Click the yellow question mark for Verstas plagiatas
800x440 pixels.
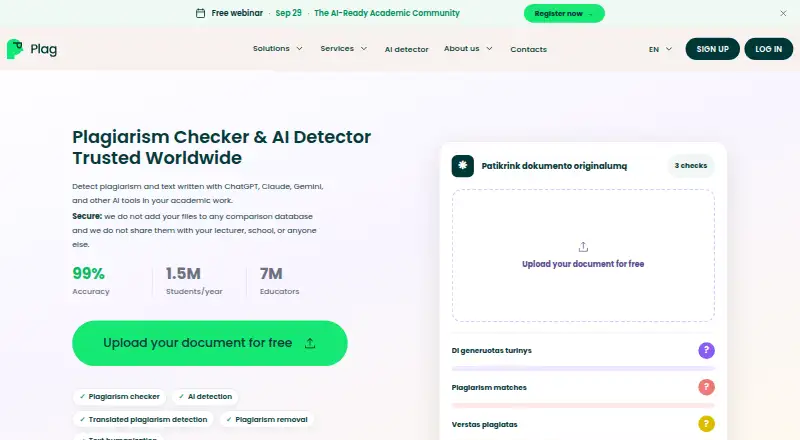point(706,424)
